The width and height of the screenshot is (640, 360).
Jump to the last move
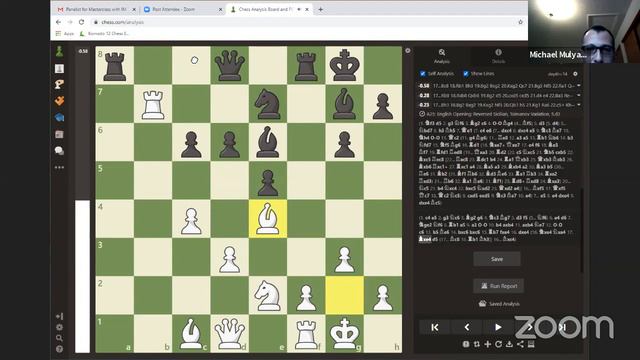pyautogui.click(x=562, y=327)
